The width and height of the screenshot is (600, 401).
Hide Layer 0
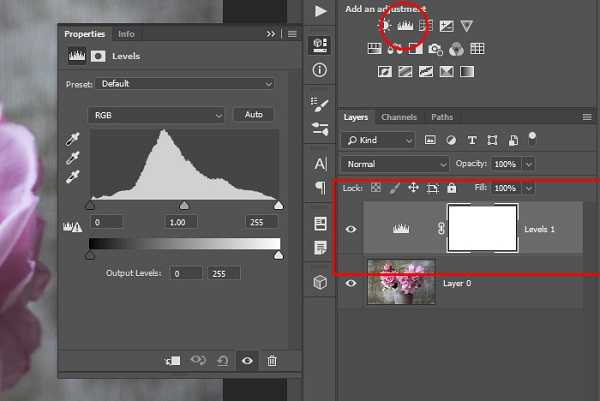(351, 283)
